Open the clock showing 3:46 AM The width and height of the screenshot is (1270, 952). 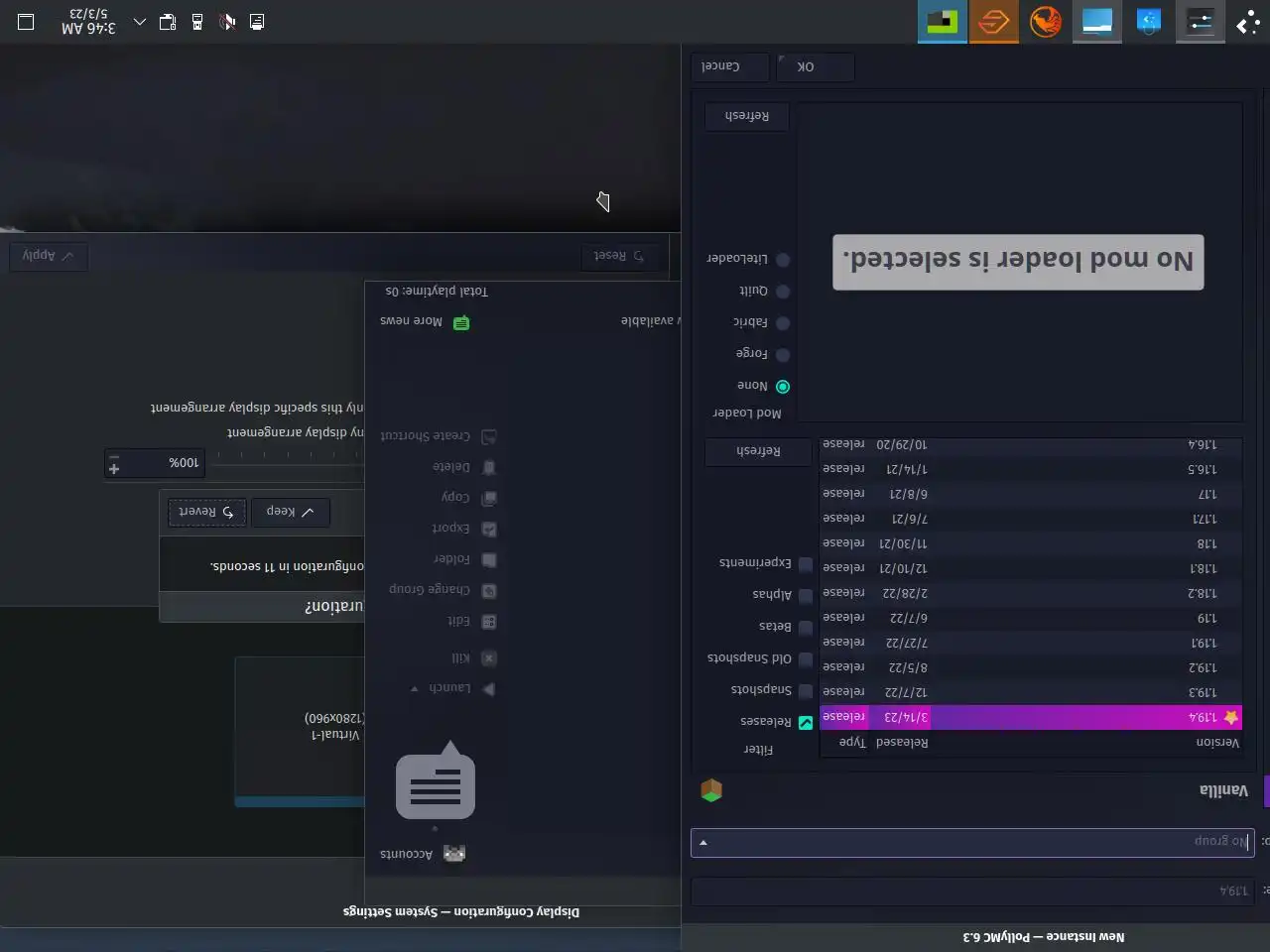tap(88, 22)
